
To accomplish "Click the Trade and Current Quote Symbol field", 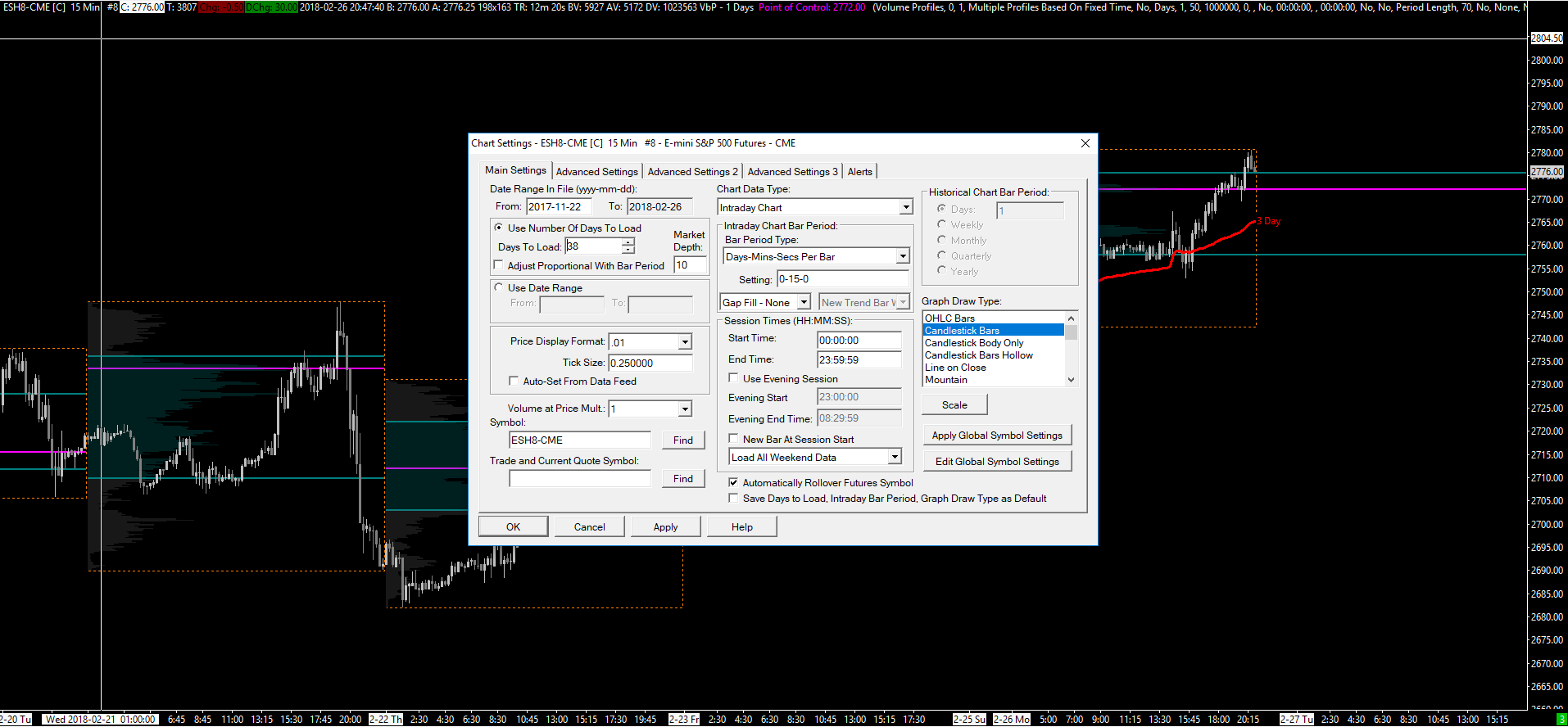I will coord(580,478).
